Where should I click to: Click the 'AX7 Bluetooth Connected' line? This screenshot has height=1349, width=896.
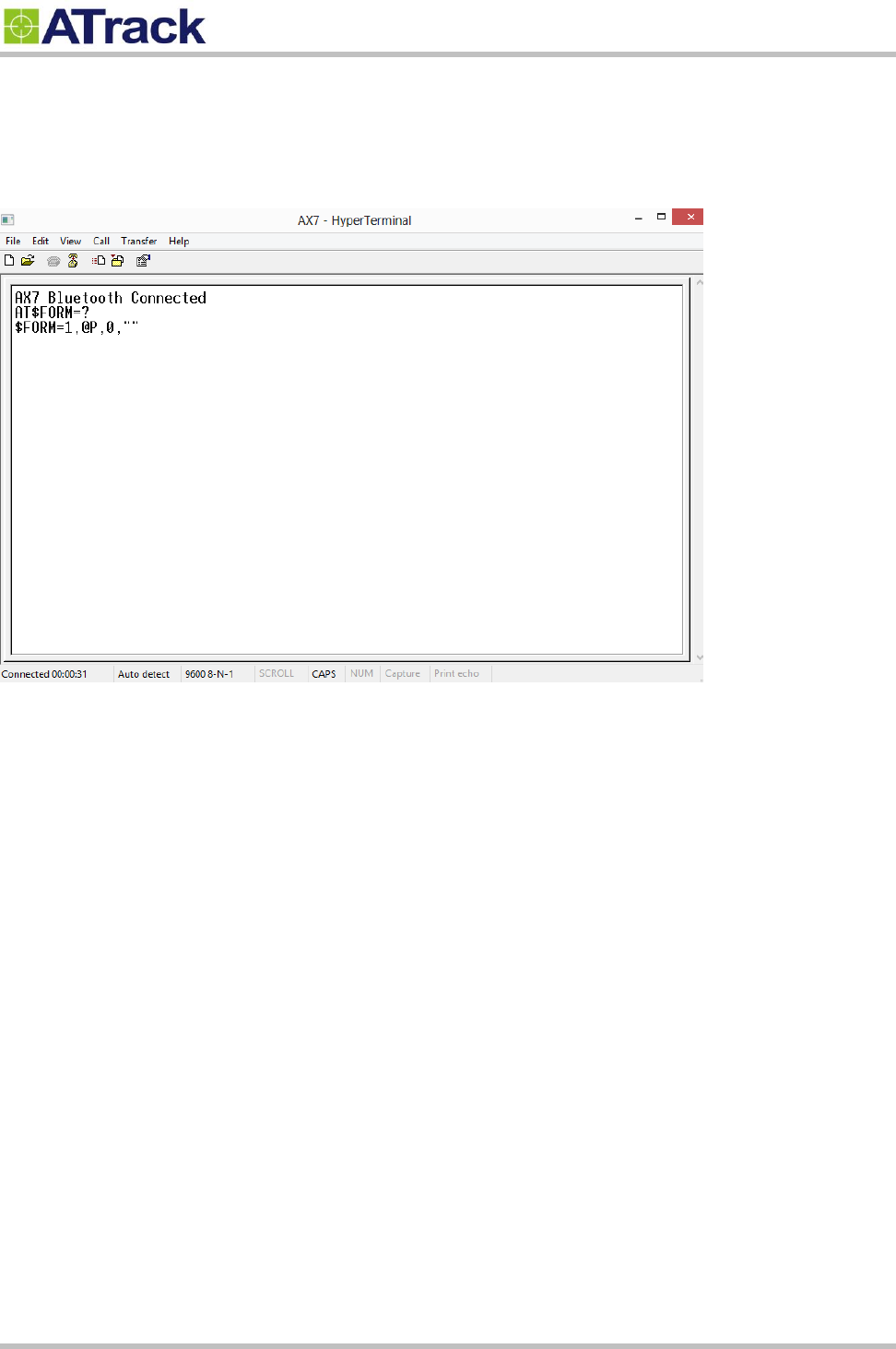pyautogui.click(x=111, y=298)
